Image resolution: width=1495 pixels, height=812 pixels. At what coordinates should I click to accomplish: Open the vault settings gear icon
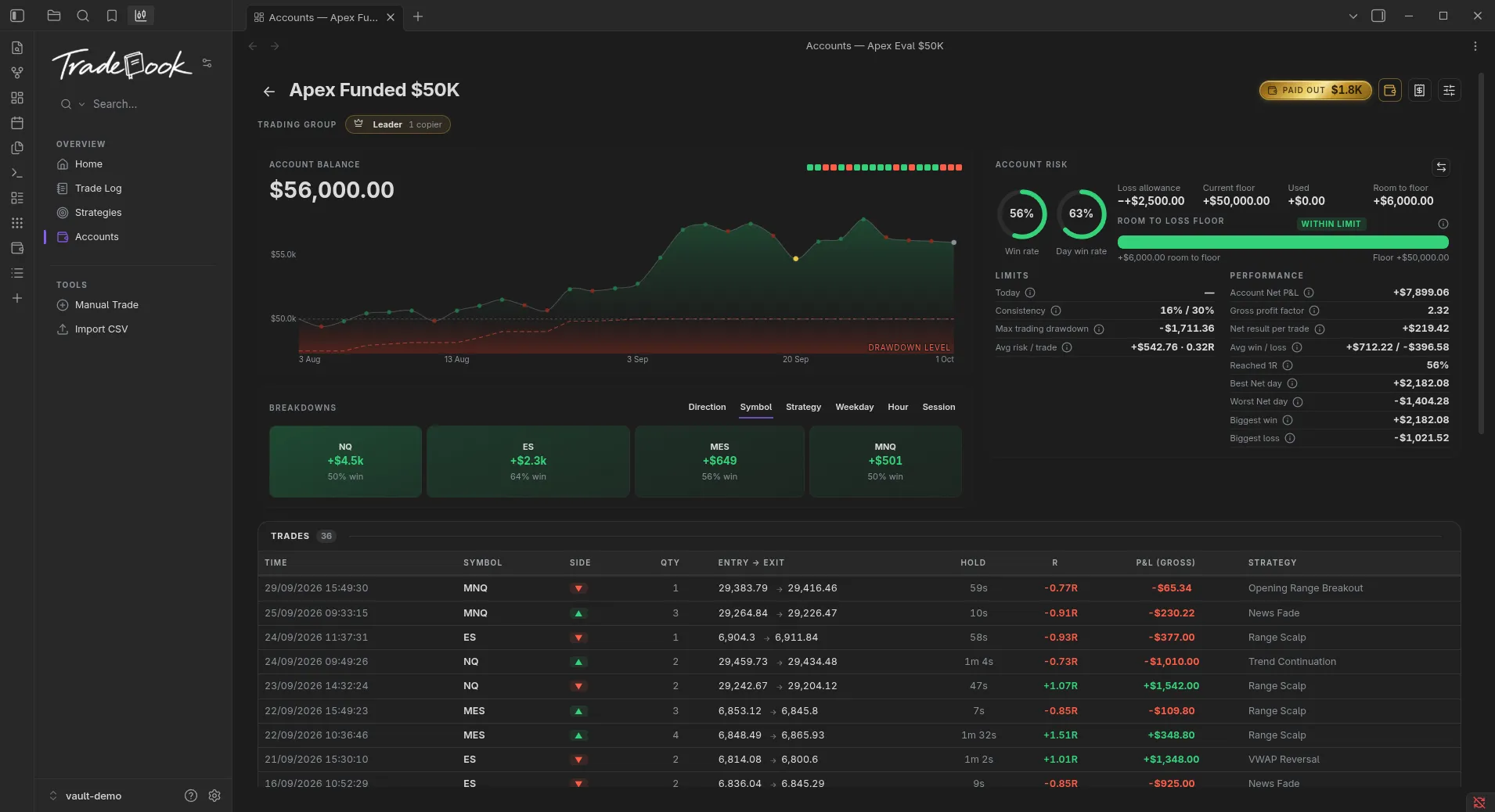[214, 796]
